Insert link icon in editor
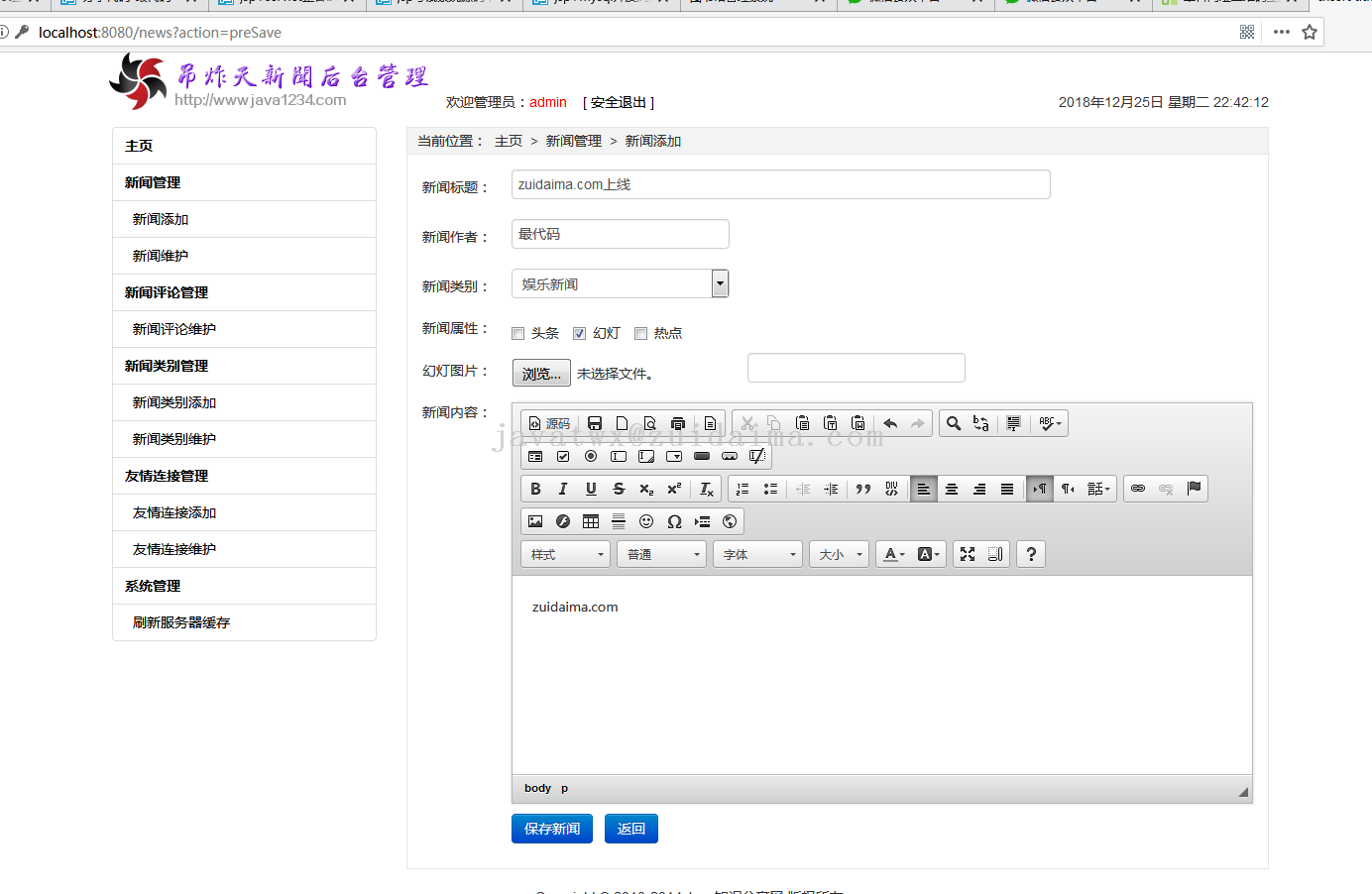This screenshot has height=894, width=1372. point(1138,489)
